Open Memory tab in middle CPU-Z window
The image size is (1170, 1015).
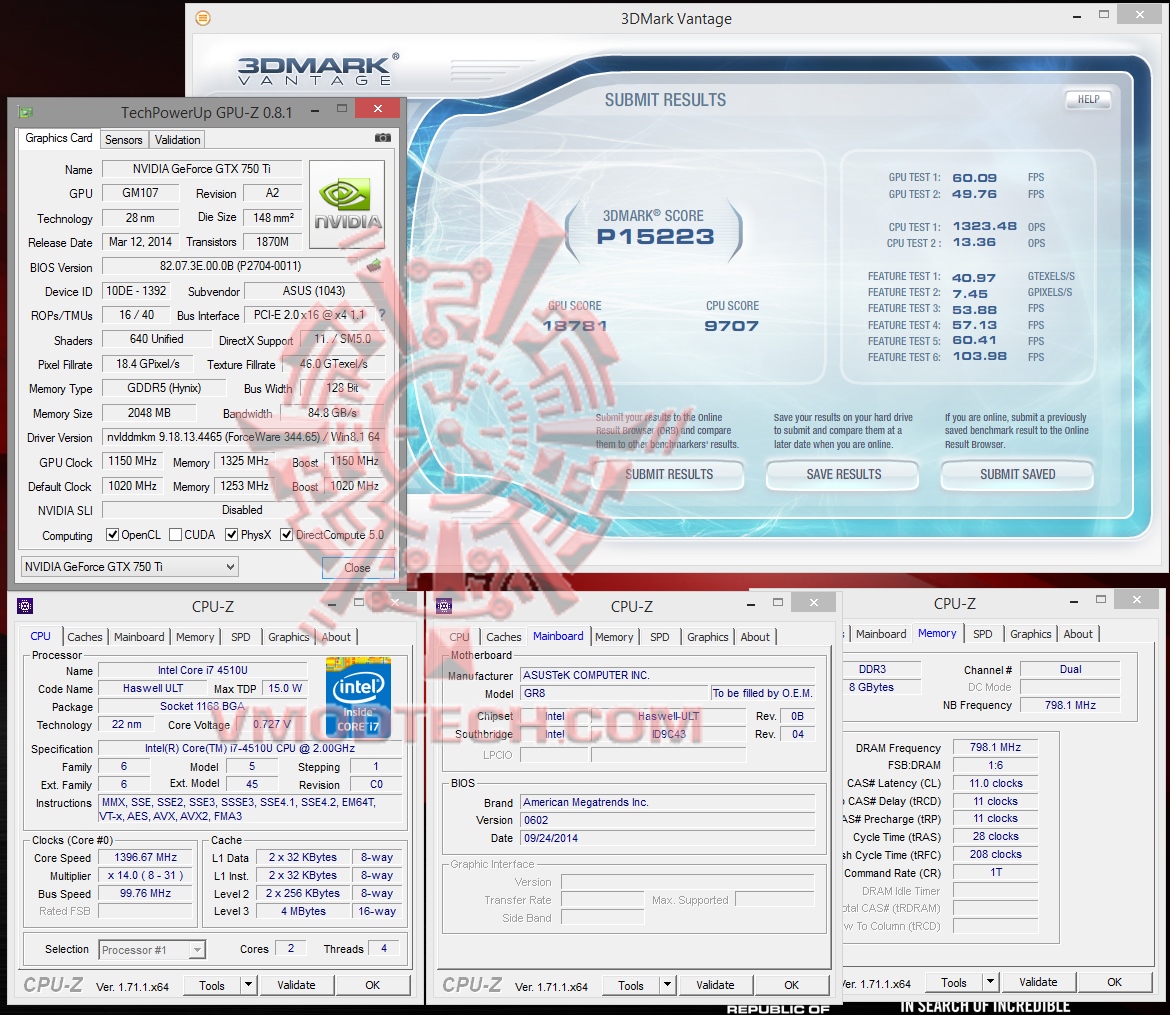tap(613, 637)
